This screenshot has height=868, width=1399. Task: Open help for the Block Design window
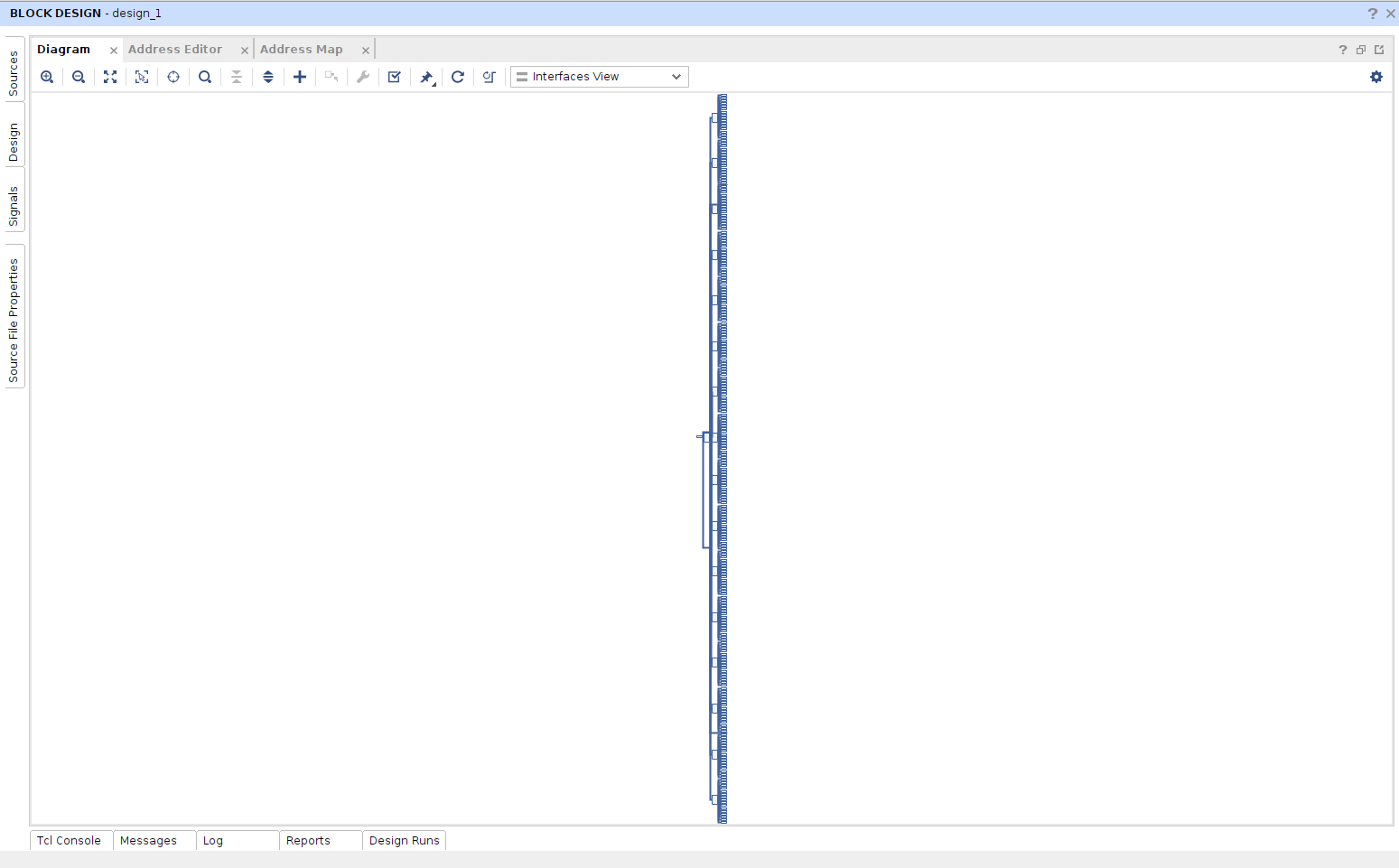(1373, 14)
